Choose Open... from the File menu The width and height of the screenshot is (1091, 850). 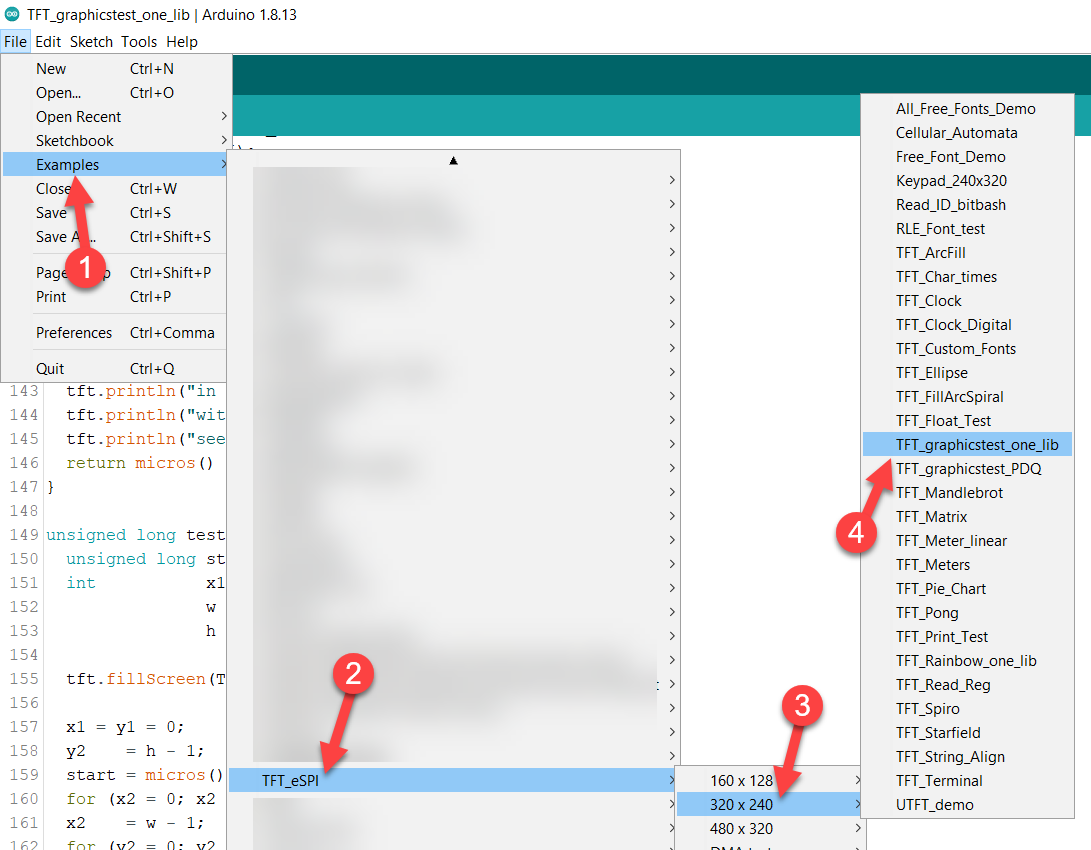(x=115, y=93)
